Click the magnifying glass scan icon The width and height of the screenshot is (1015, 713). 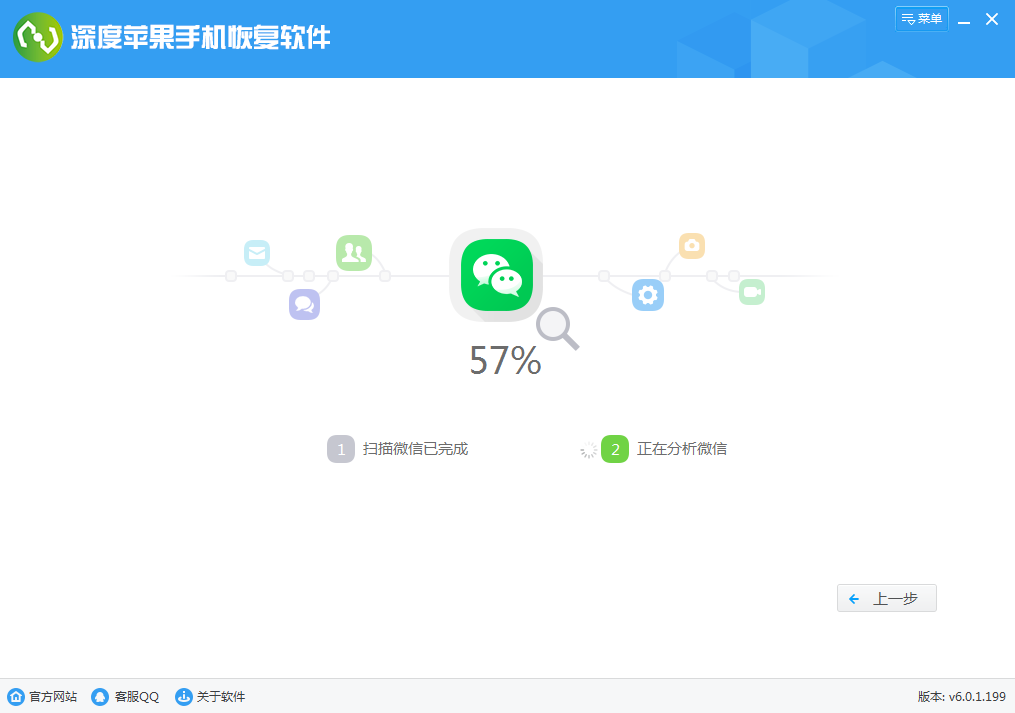coord(556,327)
